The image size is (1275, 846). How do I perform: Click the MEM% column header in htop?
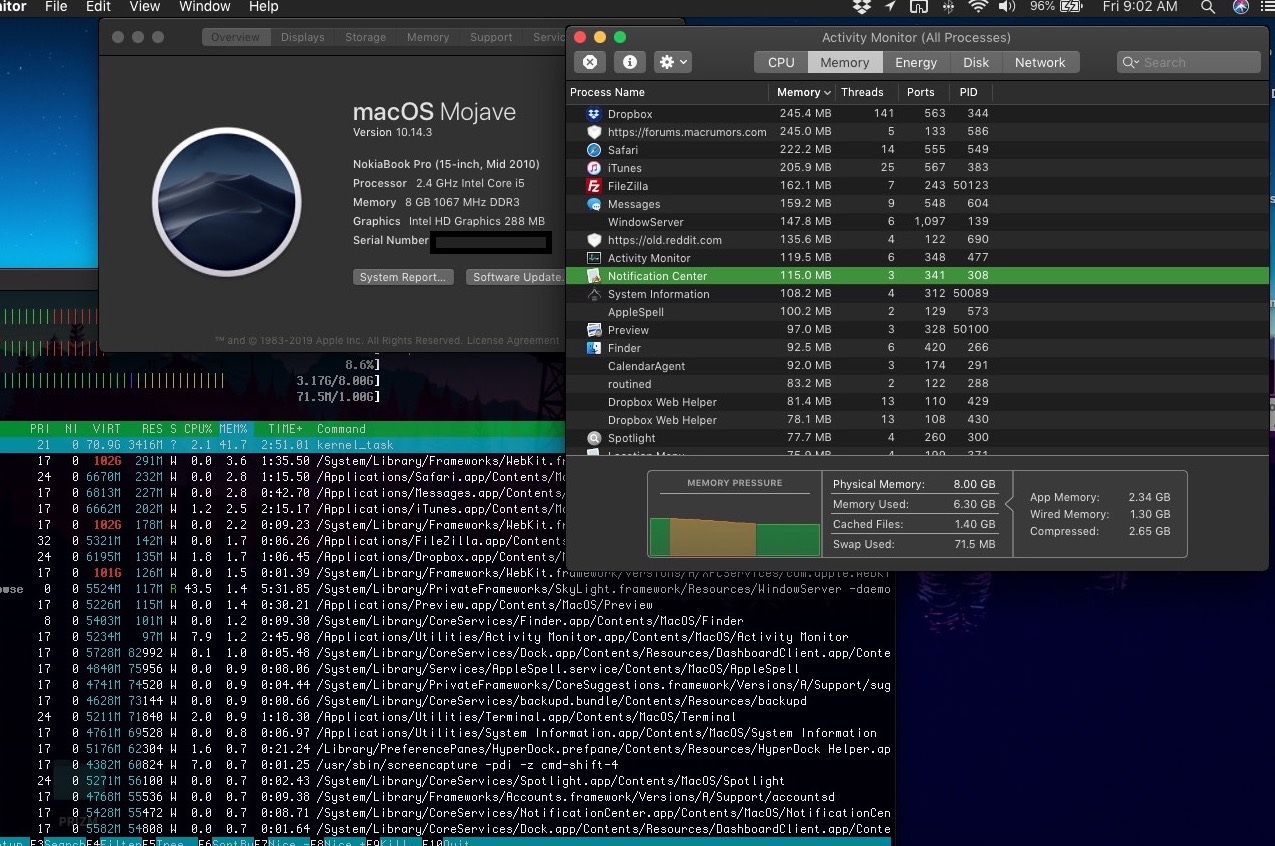pos(234,429)
